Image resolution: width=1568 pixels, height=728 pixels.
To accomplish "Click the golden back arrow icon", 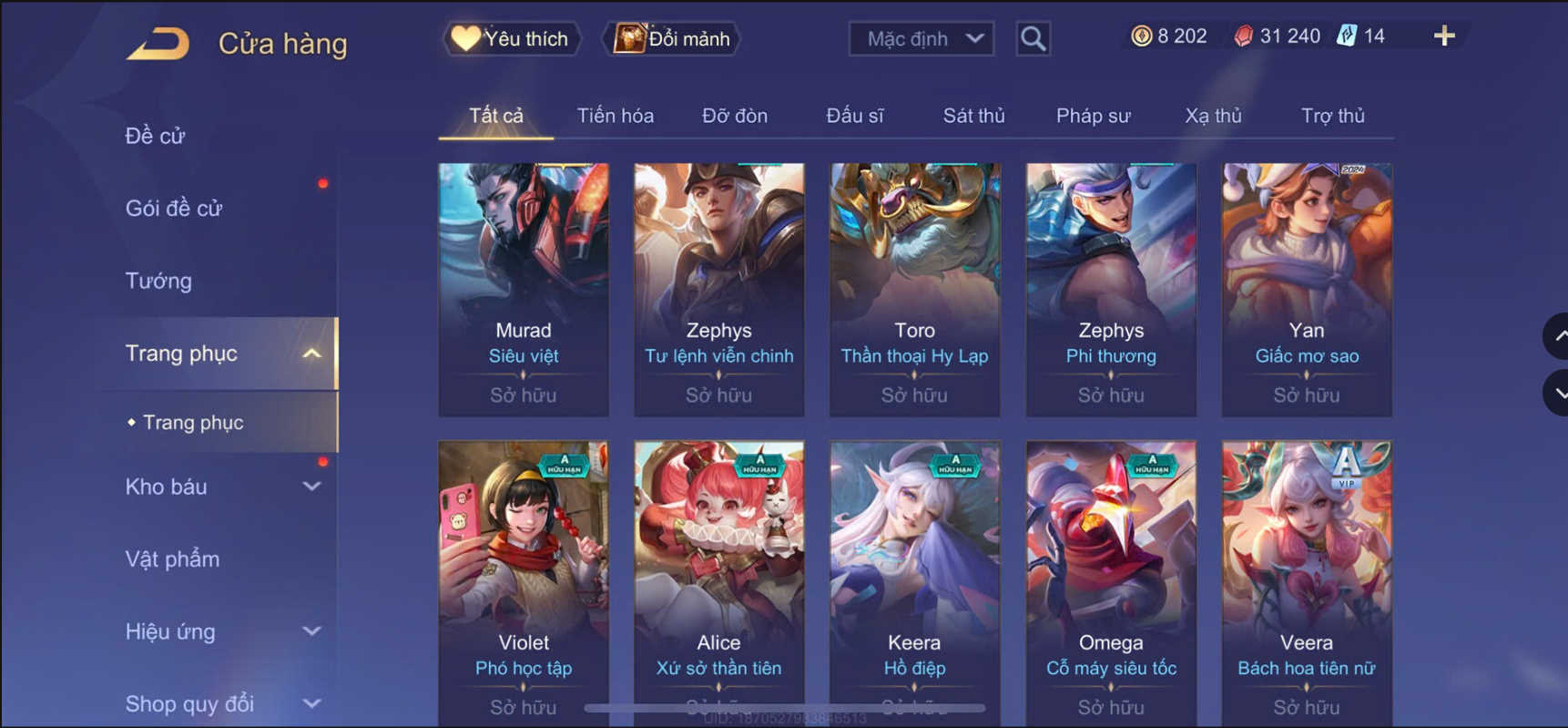I will (x=158, y=44).
